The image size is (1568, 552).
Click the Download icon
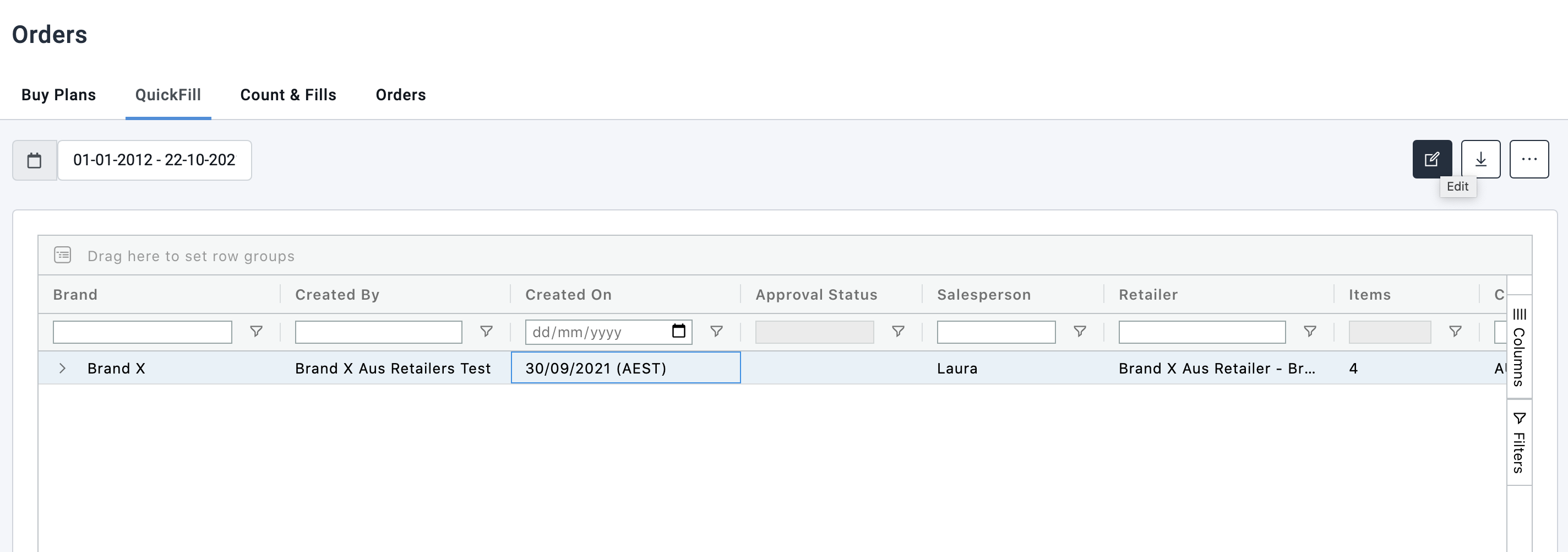pos(1480,159)
